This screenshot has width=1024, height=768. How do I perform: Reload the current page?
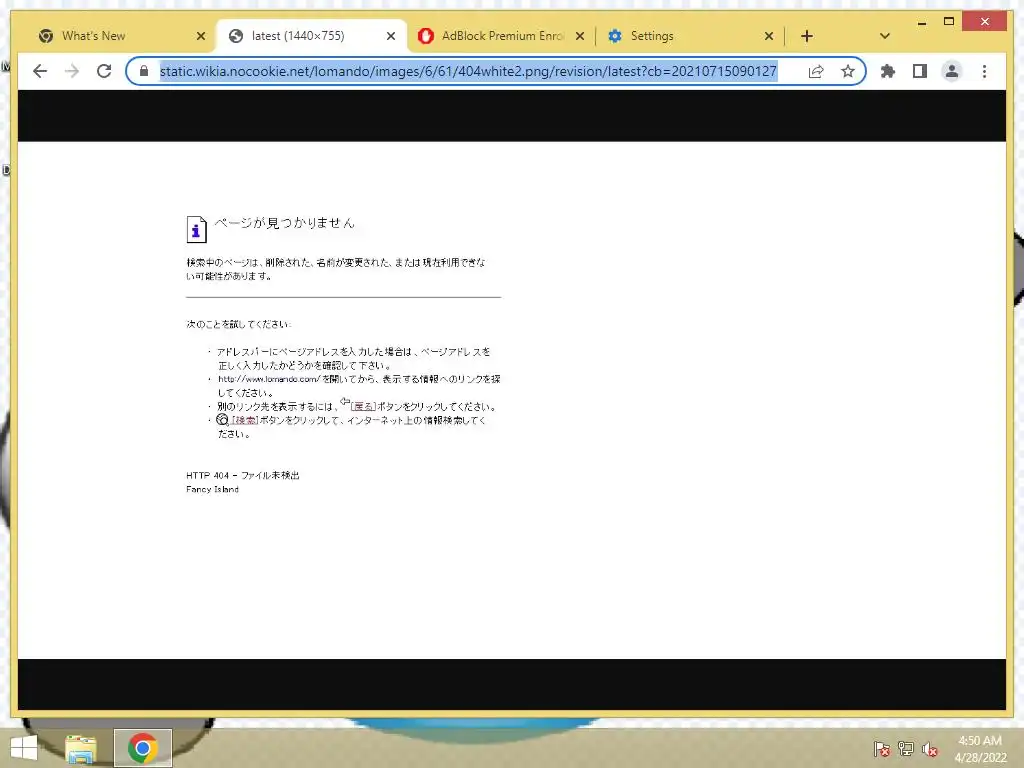click(x=104, y=71)
